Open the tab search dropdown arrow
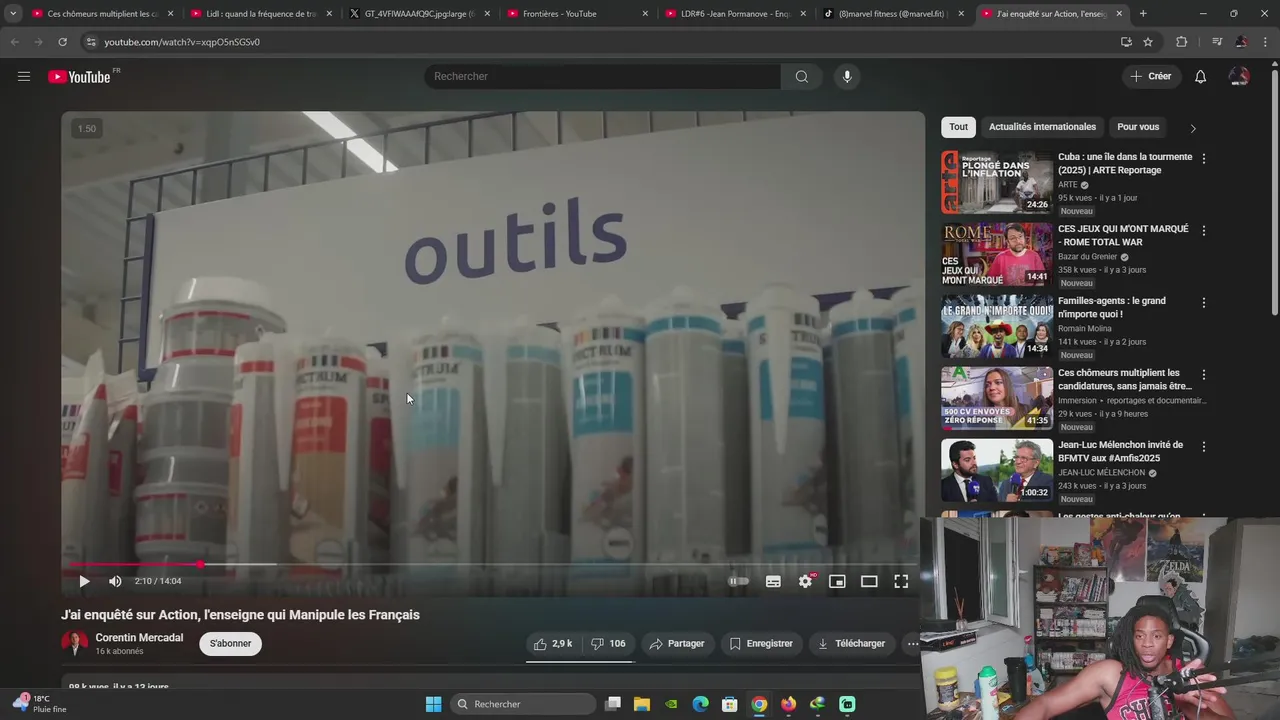The width and height of the screenshot is (1280, 720). pos(13,14)
